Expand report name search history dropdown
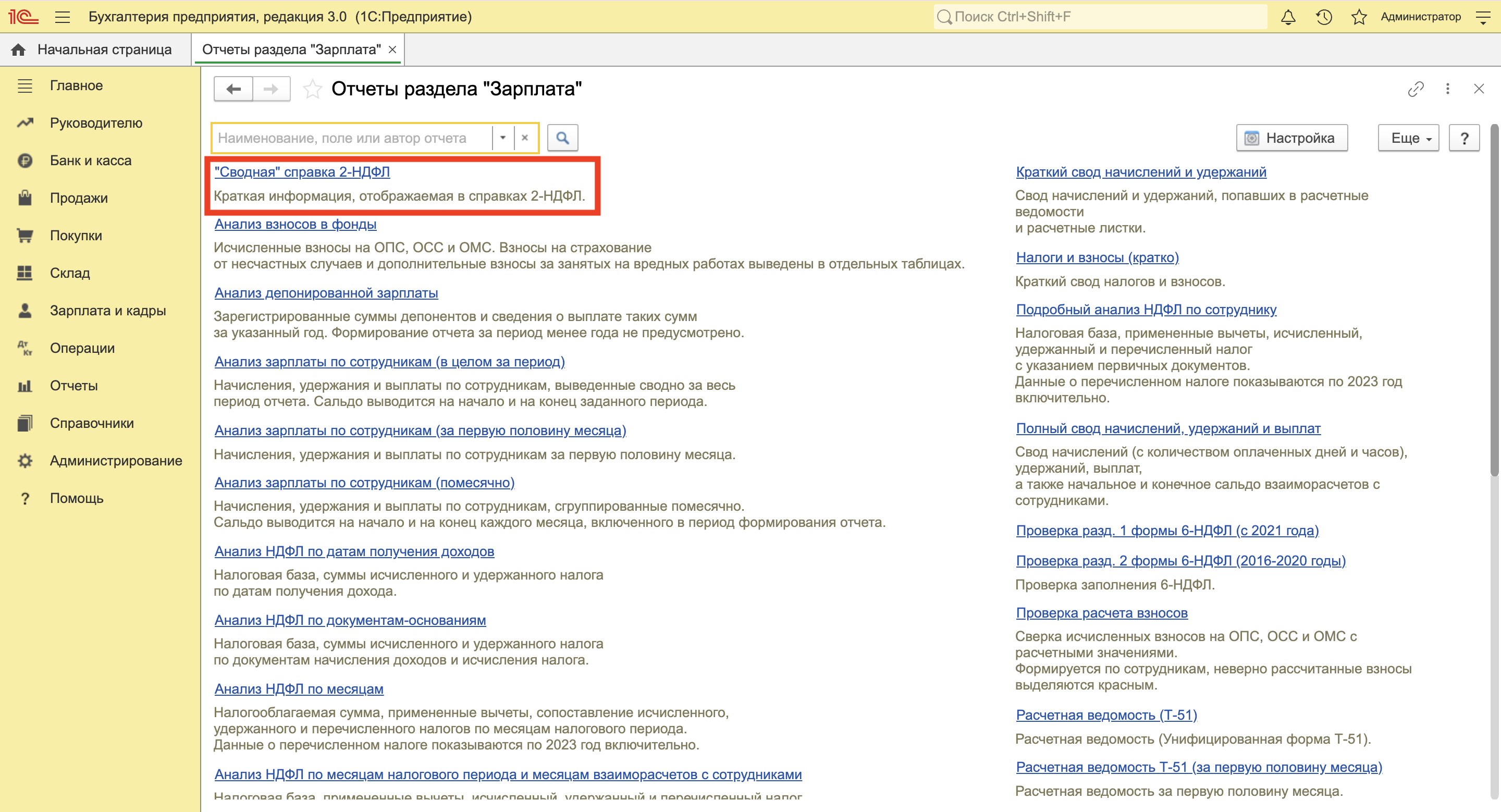 pyautogui.click(x=502, y=138)
